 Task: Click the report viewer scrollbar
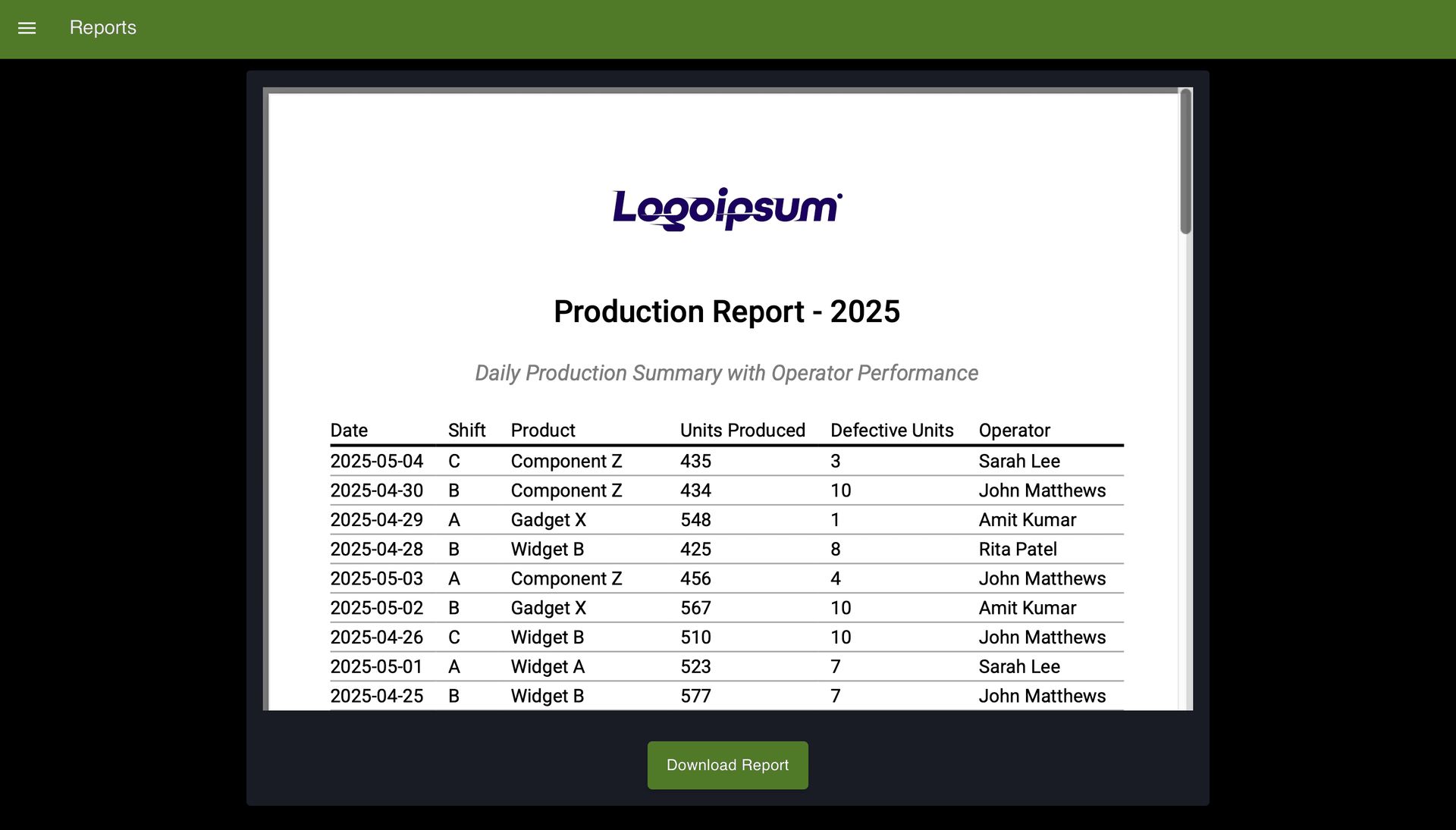(1184, 159)
